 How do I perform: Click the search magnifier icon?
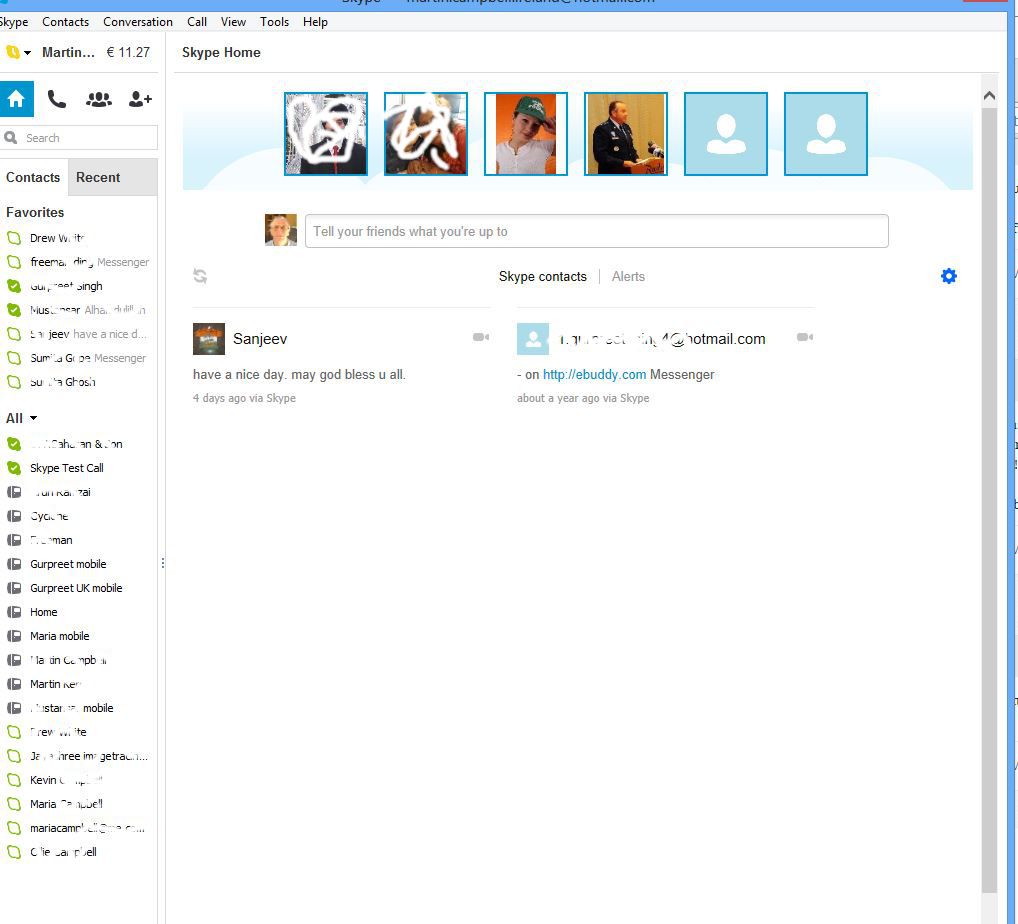click(11, 138)
